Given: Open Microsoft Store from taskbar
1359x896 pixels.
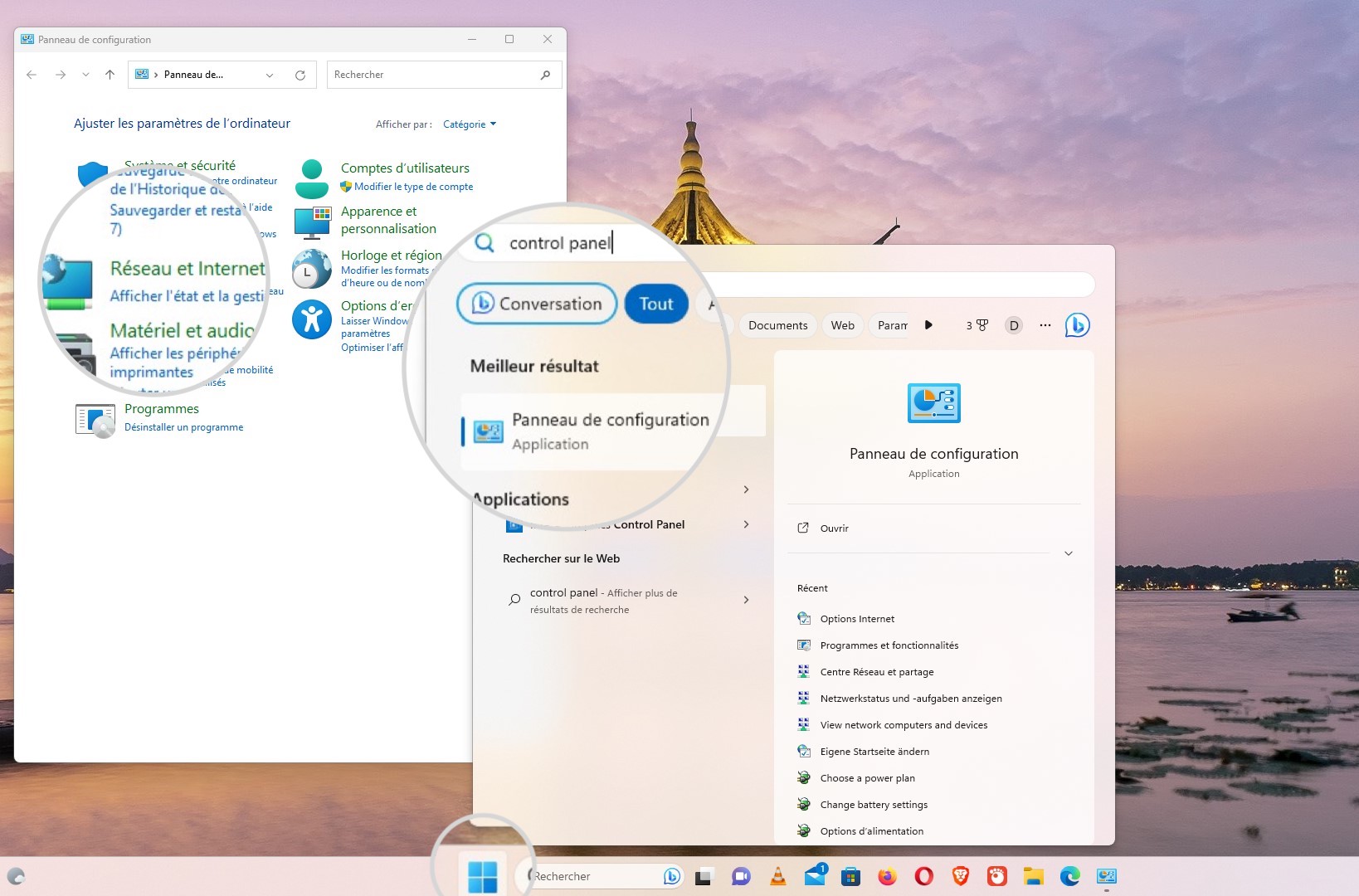Looking at the screenshot, I should pyautogui.click(x=850, y=876).
